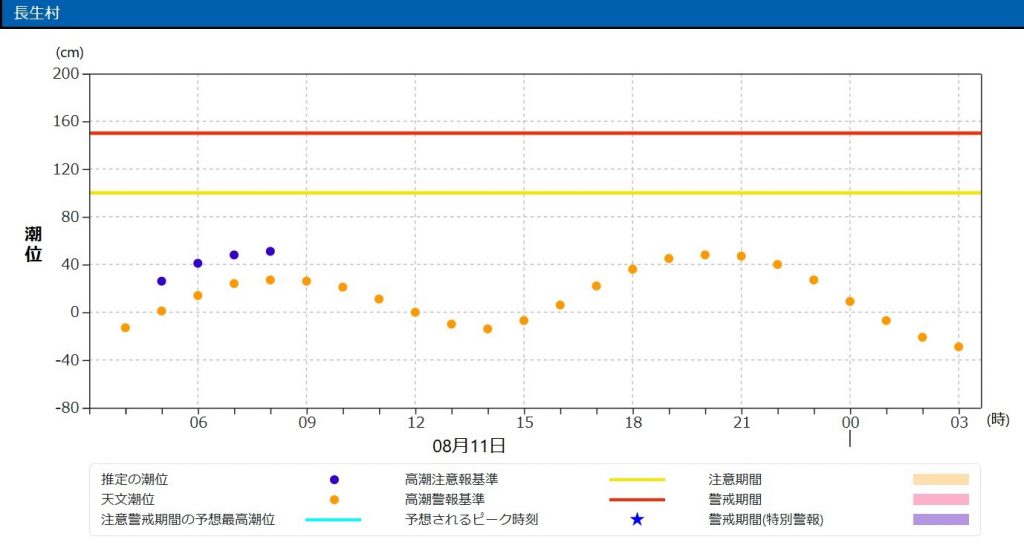Click the 警戒期間(特別警報) legend label
The image size is (1024, 551).
tap(765, 520)
